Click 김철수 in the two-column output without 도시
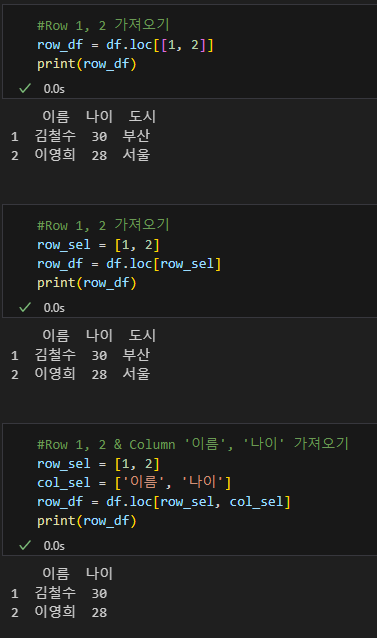377x638 pixels. pos(55,592)
